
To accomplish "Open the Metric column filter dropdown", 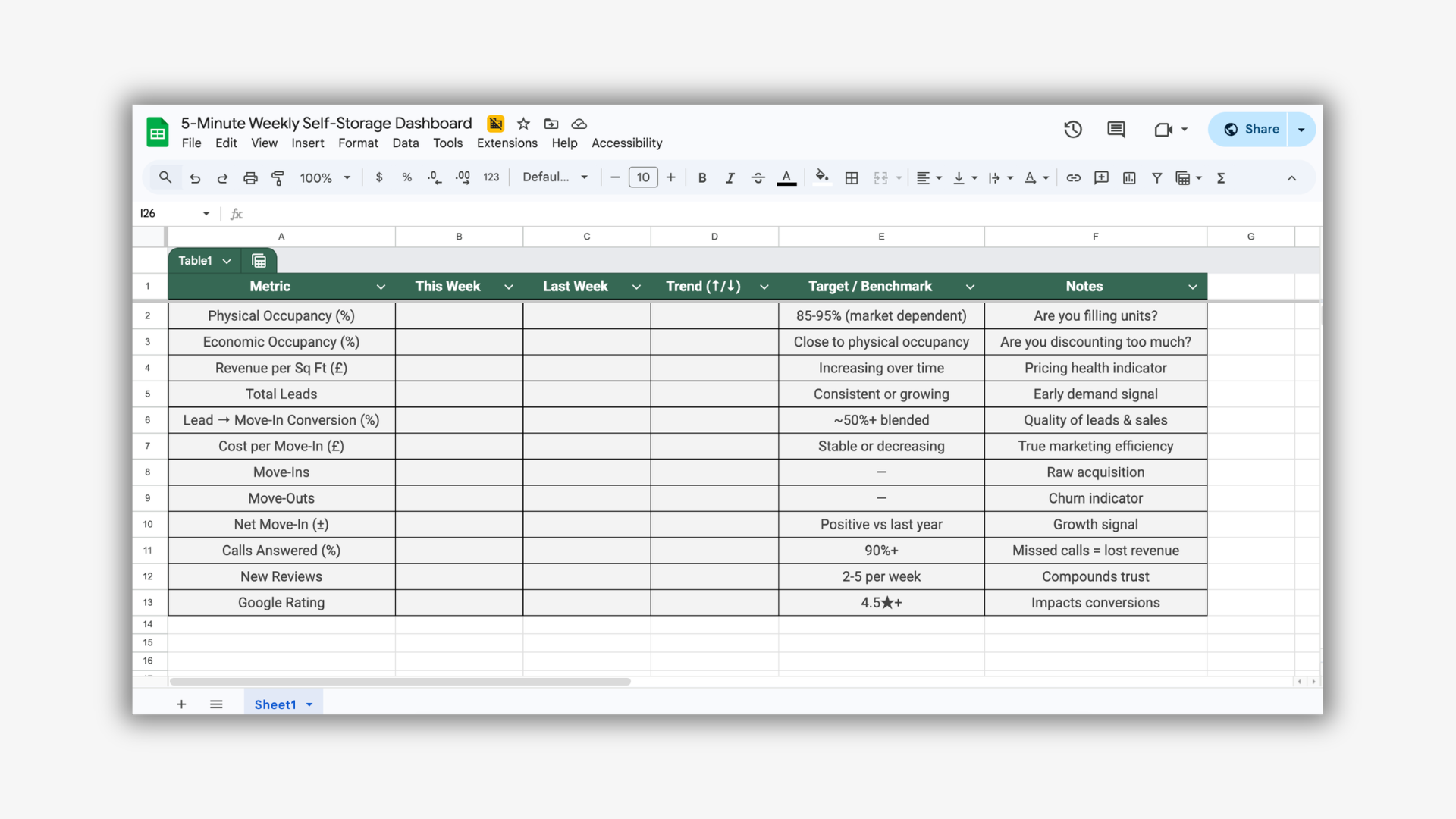I will tap(381, 287).
